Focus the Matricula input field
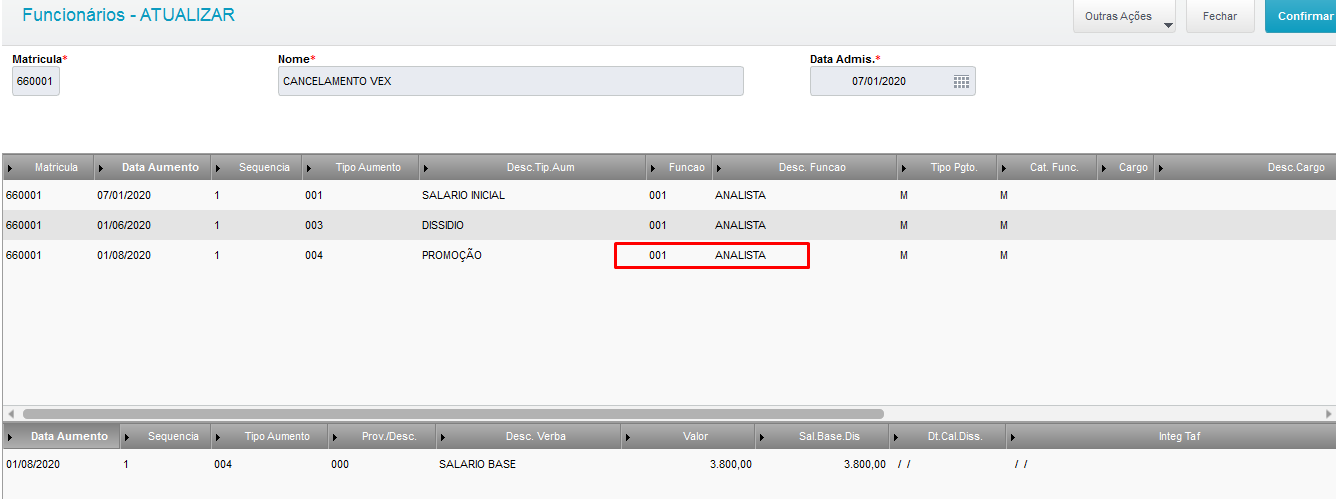 pyautogui.click(x=36, y=81)
